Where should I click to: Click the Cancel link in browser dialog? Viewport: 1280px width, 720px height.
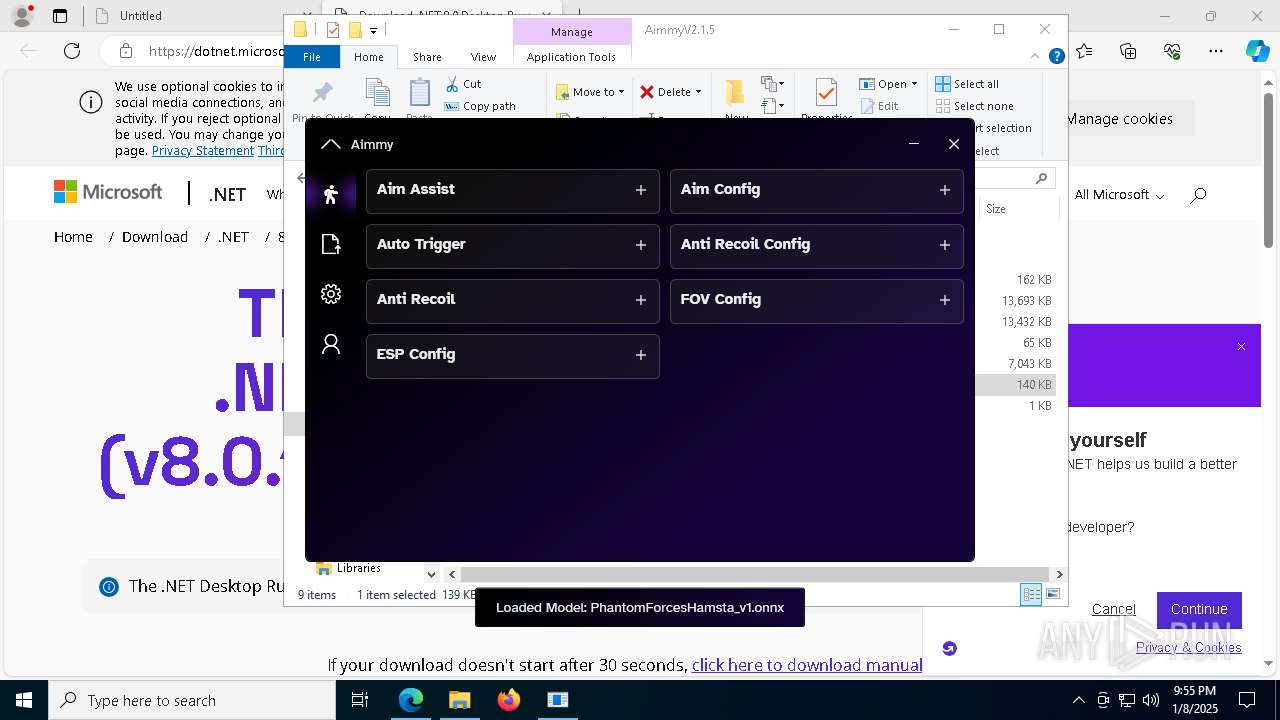(x=1113, y=609)
